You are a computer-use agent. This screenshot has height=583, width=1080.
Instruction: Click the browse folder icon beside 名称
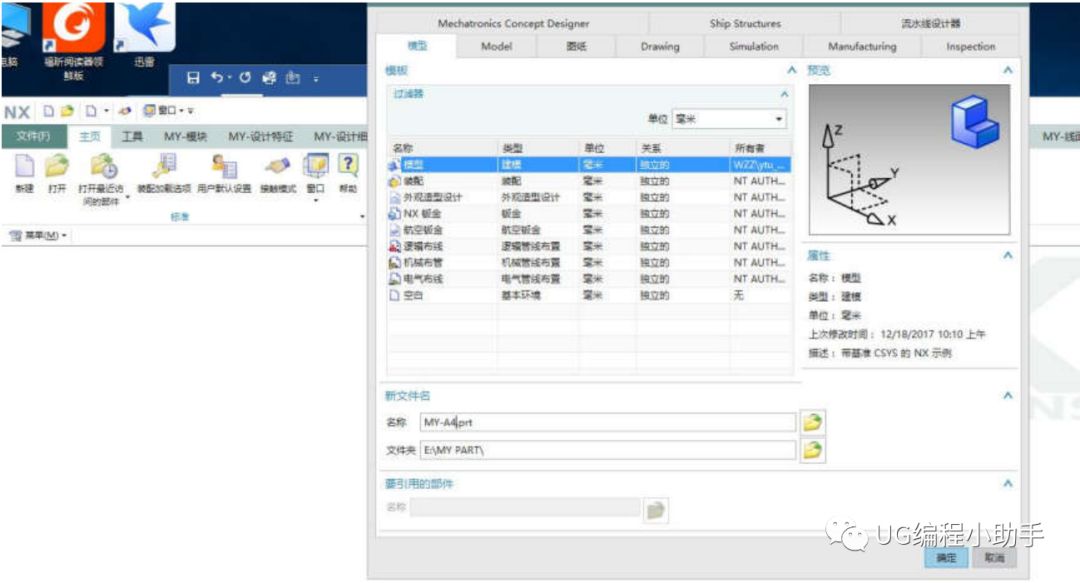click(812, 422)
